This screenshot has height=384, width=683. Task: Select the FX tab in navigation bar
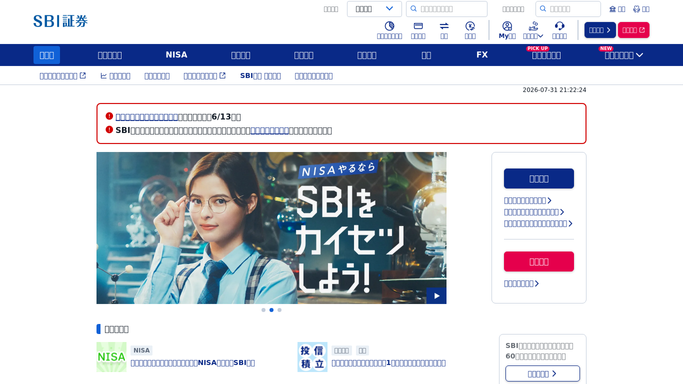(x=482, y=55)
